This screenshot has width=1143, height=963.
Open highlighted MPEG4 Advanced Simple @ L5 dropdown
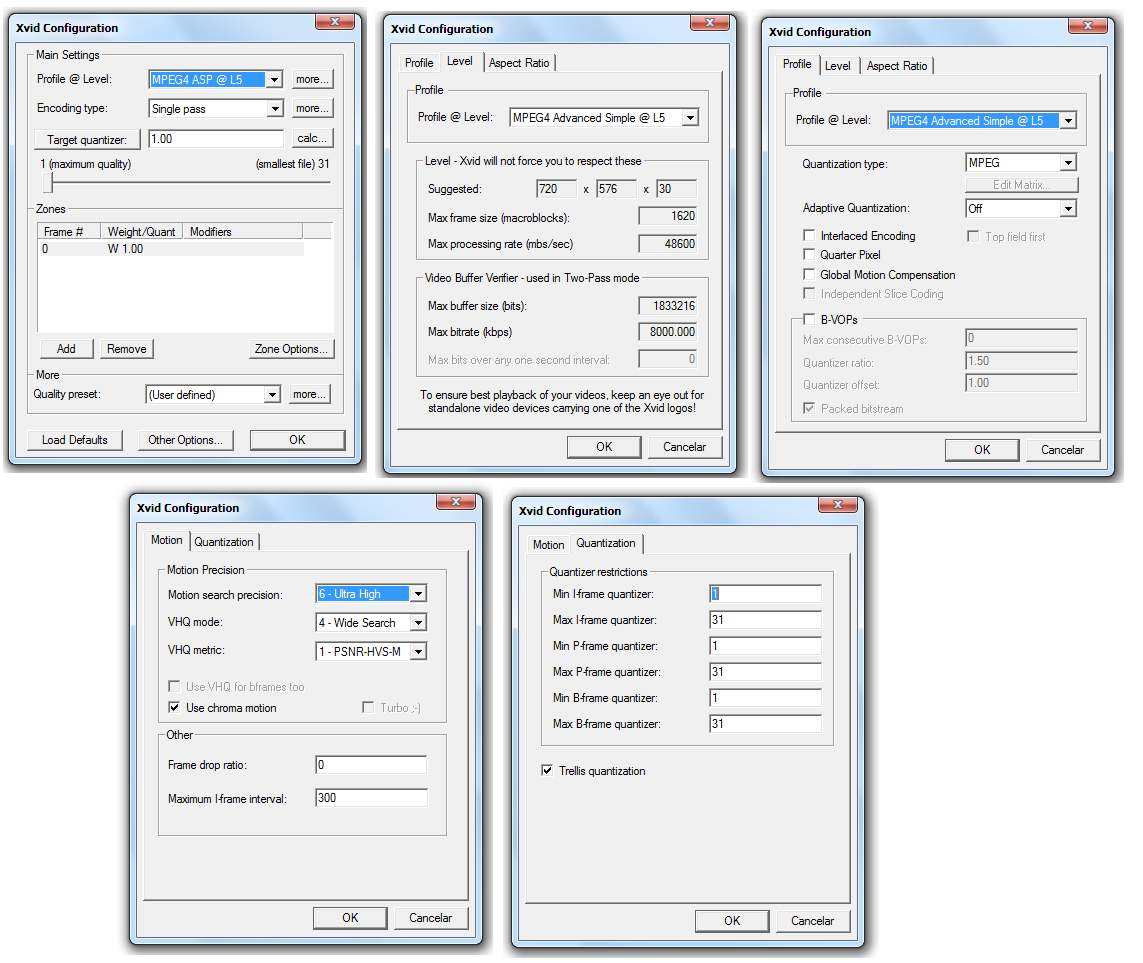point(982,121)
